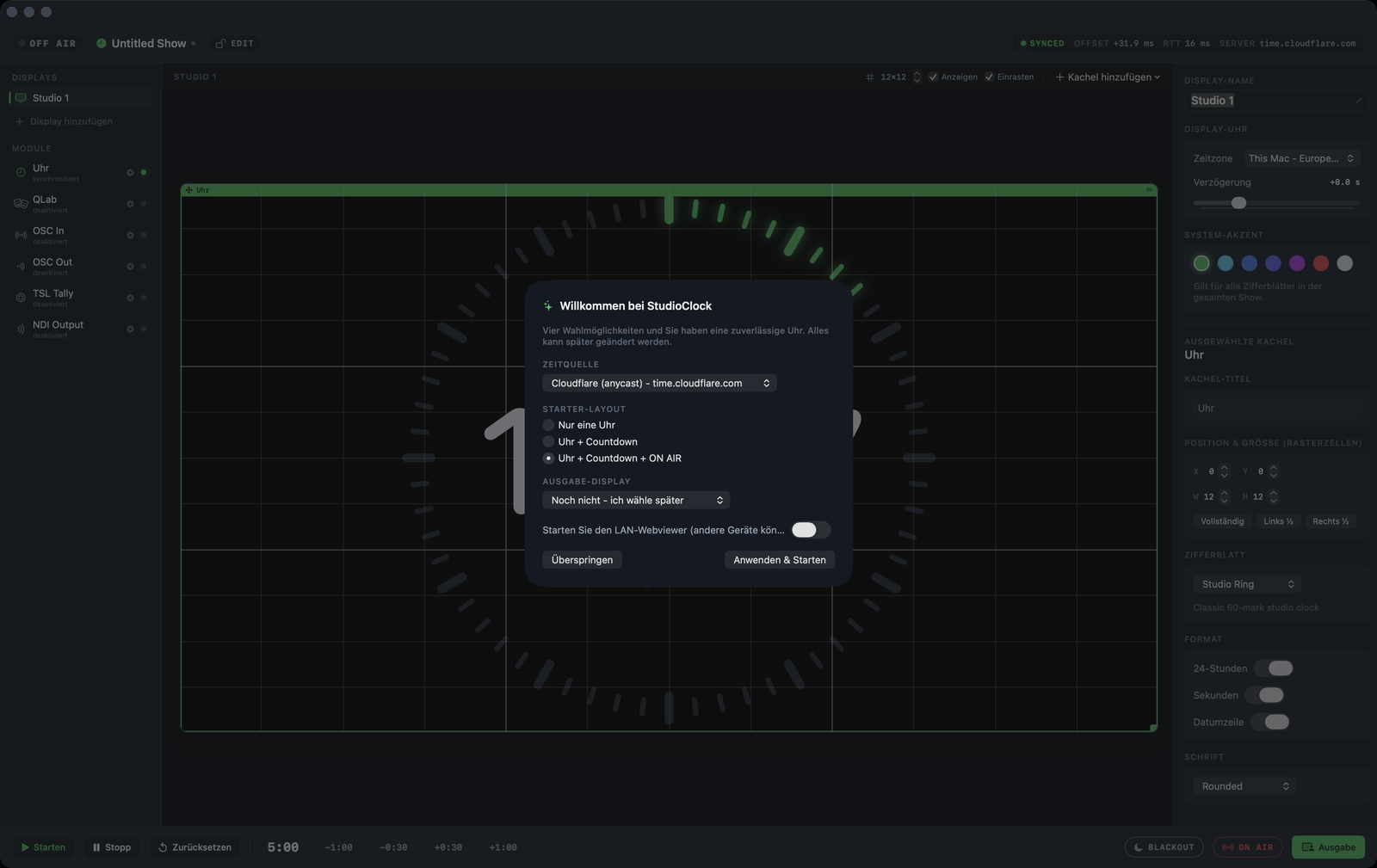Toggle the 24-Stunden format switch
The height and width of the screenshot is (868, 1377).
coord(1275,668)
